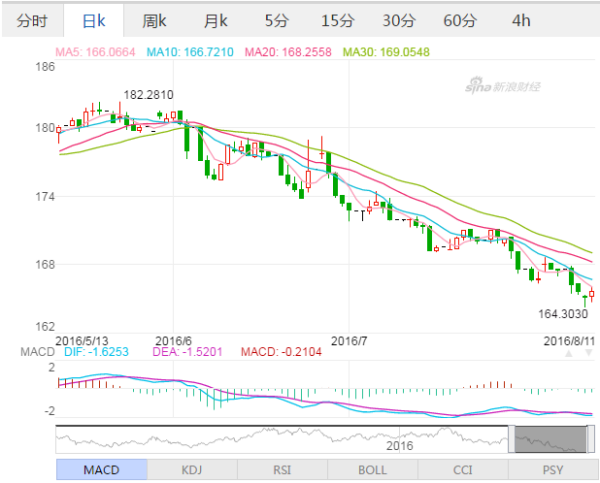Image resolution: width=600 pixels, height=483 pixels.
Task: Click the last red candlestick on chart
Action: click(592, 294)
